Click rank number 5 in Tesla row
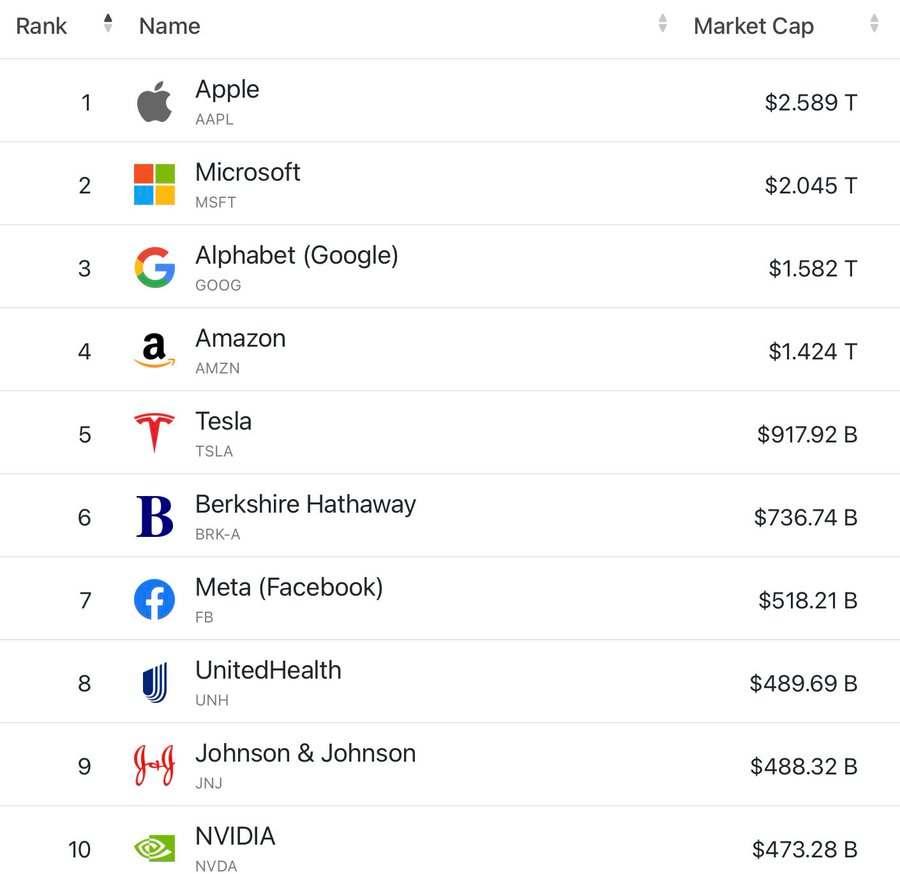900x874 pixels. click(85, 434)
